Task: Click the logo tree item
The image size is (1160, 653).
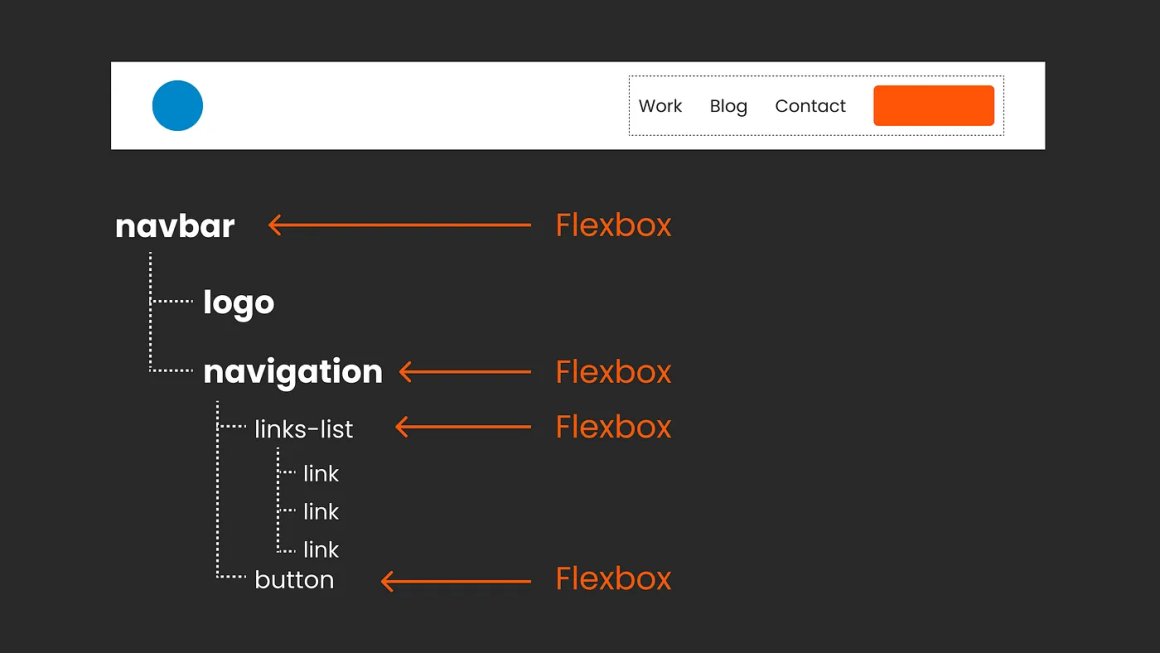Action: [x=238, y=302]
